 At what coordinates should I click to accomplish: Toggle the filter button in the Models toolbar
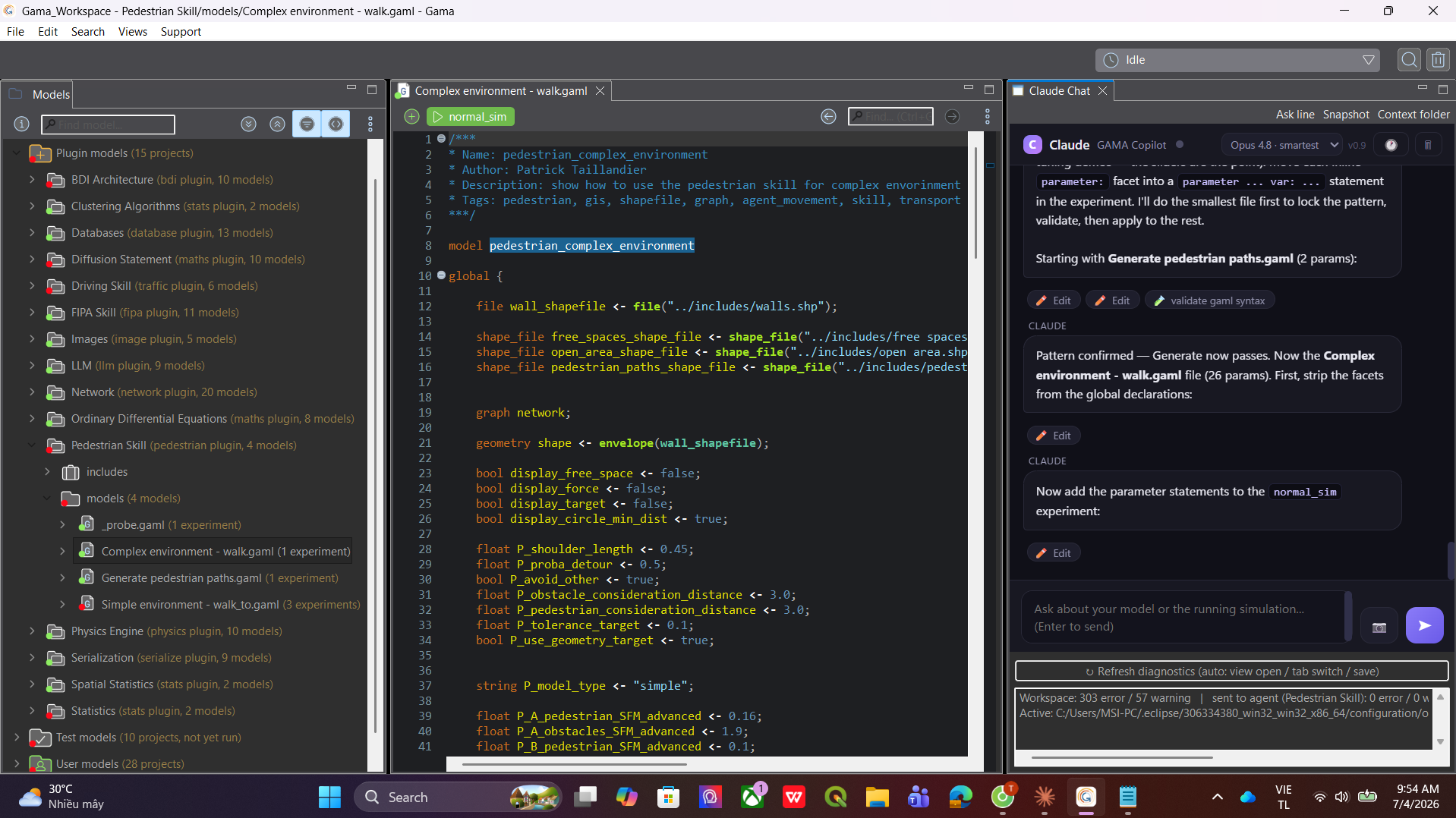(x=307, y=124)
